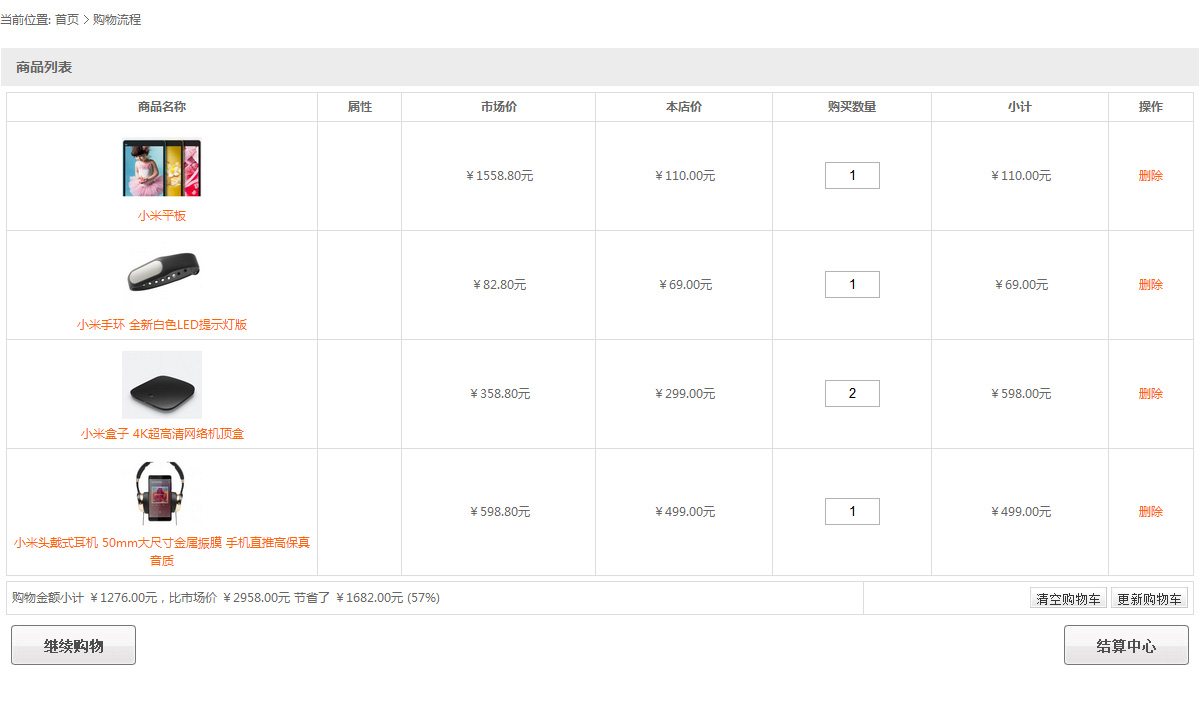Focus quantity field for 小米盒子

852,394
